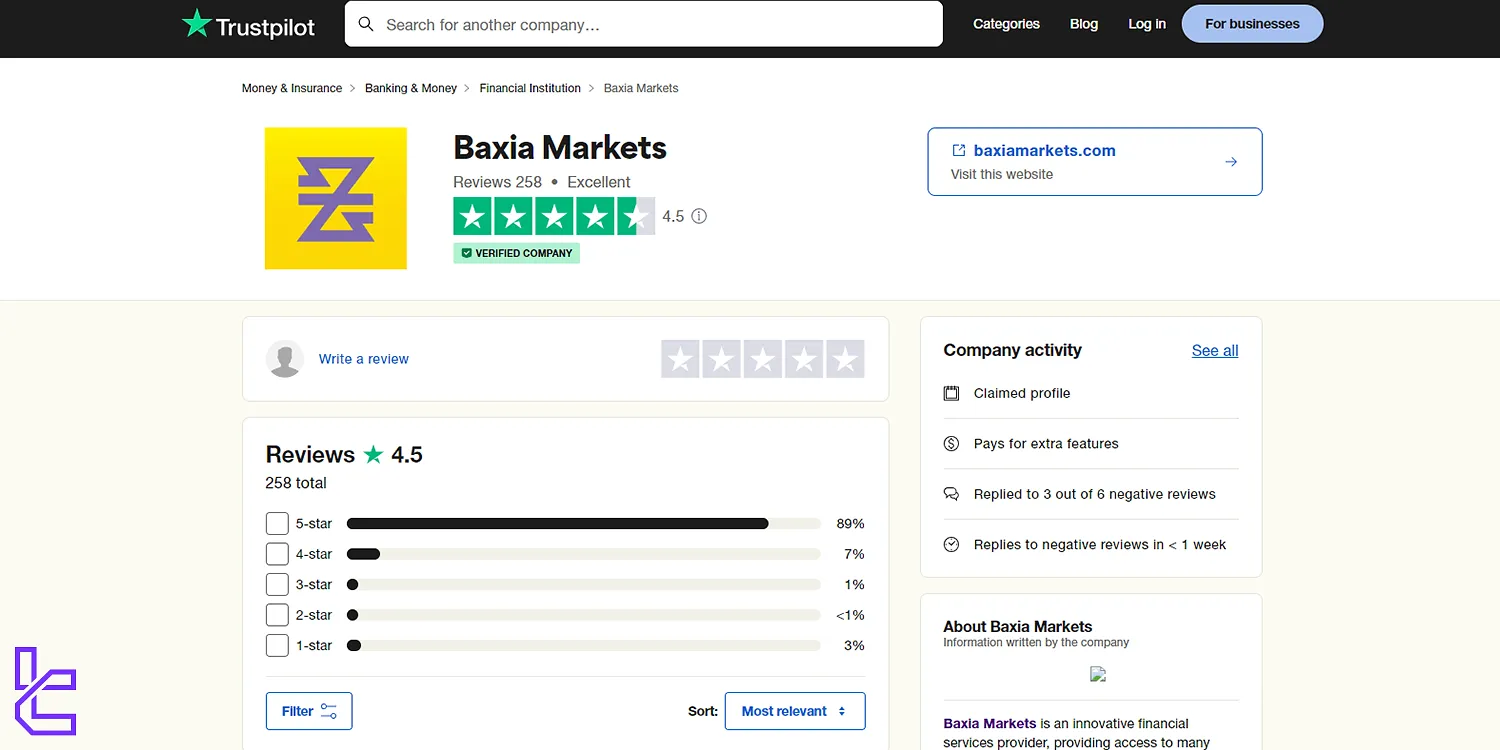Click the green star next to Reviews 4.5

[x=373, y=454]
